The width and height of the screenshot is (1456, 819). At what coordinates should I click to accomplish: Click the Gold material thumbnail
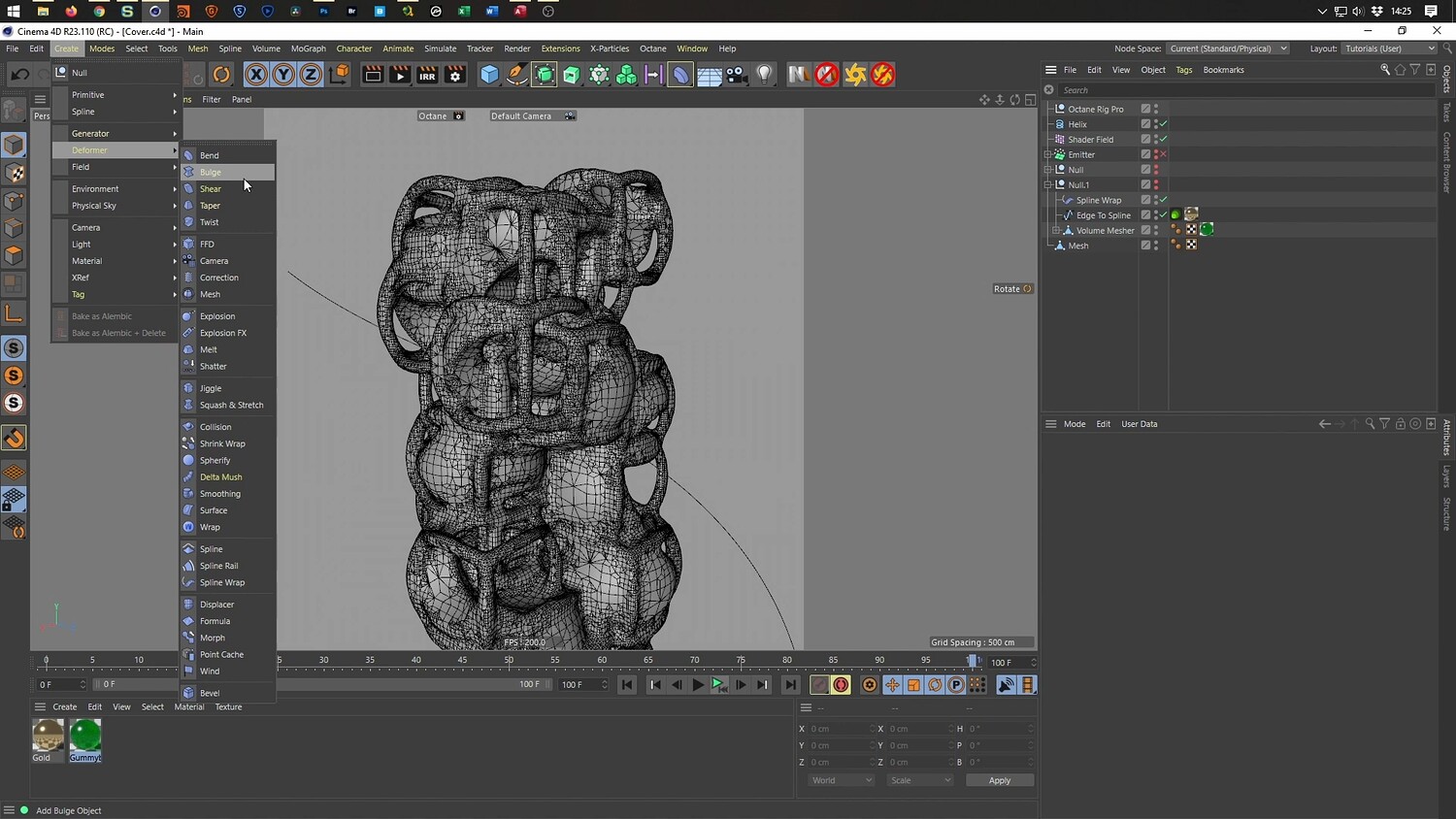click(x=48, y=737)
